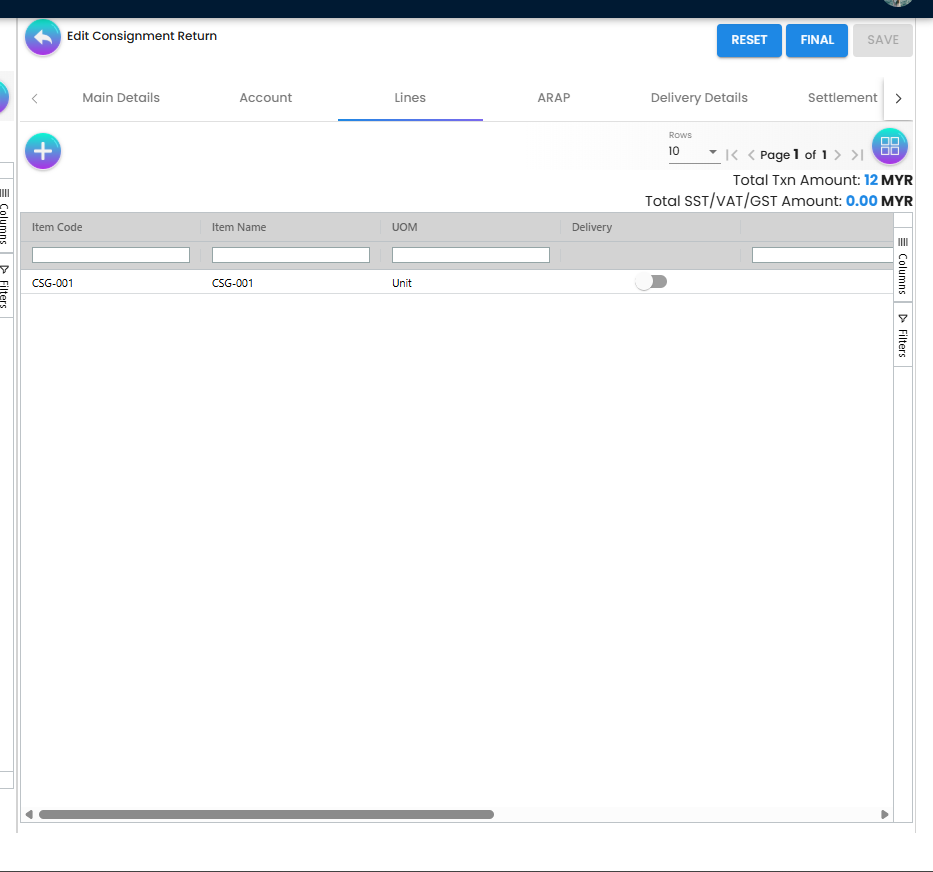Jump to last page using the >| icon
This screenshot has height=872, width=933.
(857, 154)
